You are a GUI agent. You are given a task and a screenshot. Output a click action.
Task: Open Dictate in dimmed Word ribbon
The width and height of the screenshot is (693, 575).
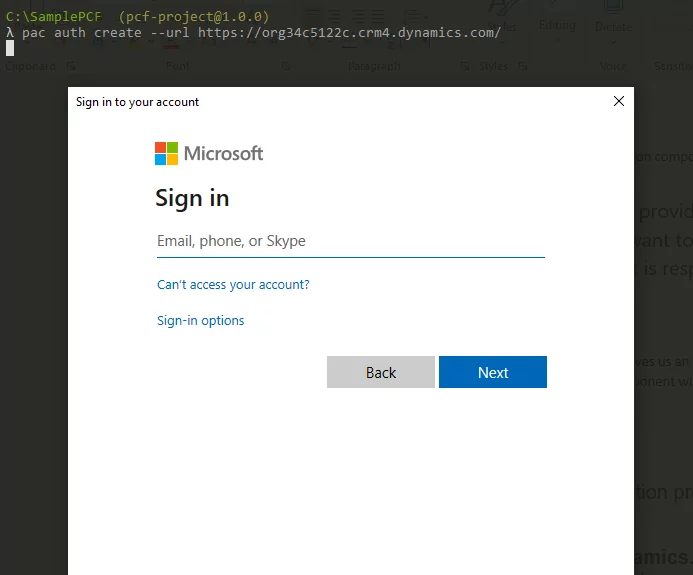pos(613,23)
